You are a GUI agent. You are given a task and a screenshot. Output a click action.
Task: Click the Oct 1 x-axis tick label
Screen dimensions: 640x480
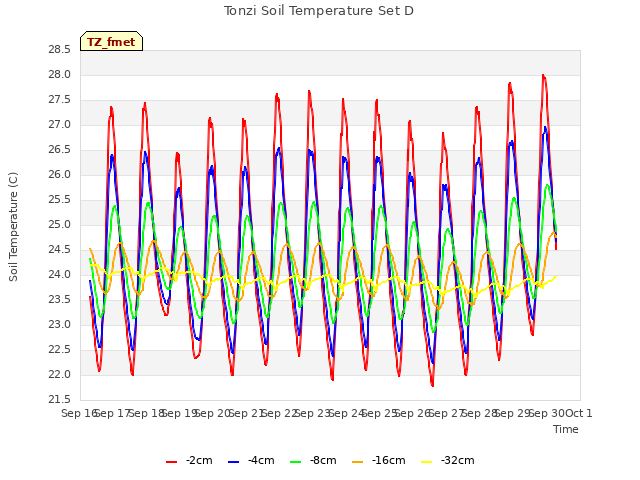pyautogui.click(x=578, y=413)
